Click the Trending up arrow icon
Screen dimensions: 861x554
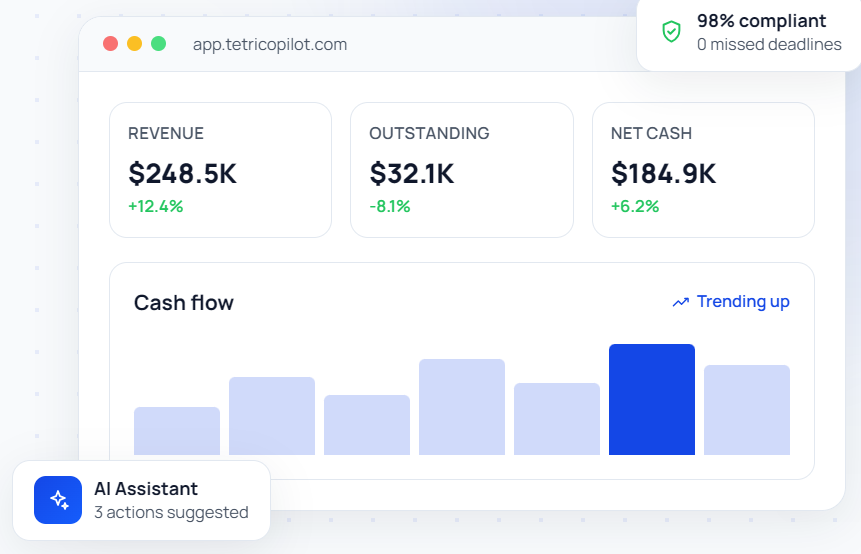pyautogui.click(x=681, y=302)
